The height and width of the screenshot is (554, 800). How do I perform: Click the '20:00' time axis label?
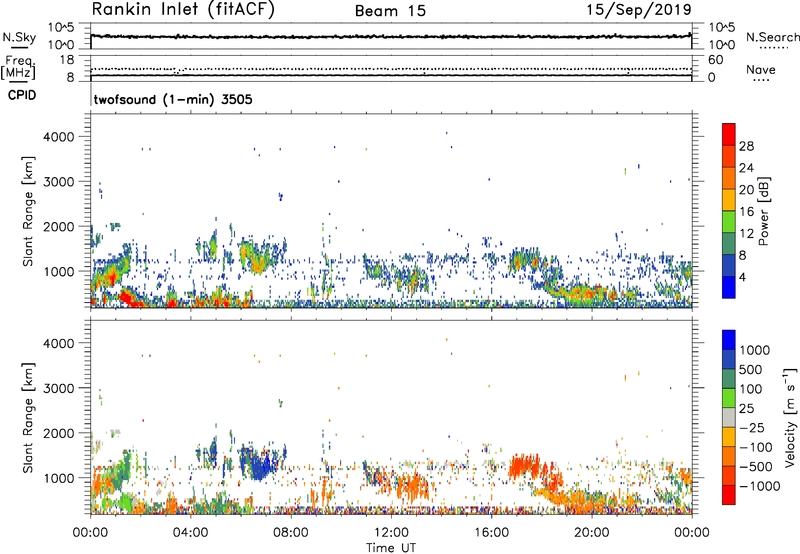591,532
